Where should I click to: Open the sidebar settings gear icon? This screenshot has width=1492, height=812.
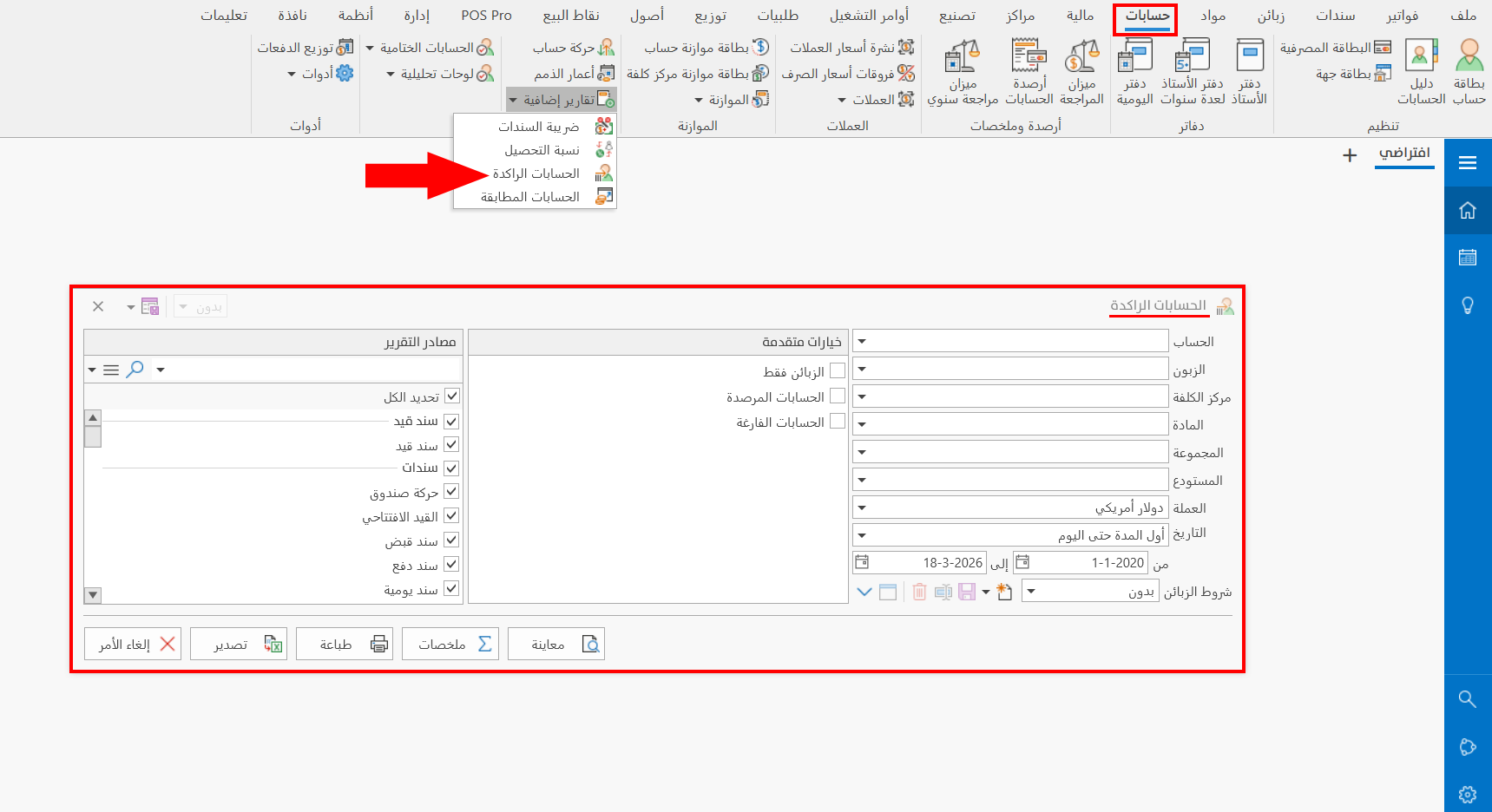tap(1468, 795)
